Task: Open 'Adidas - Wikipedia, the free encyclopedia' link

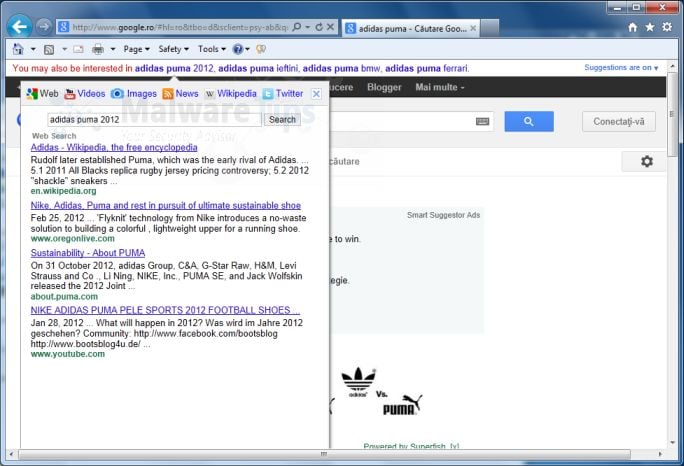Action: [x=114, y=147]
